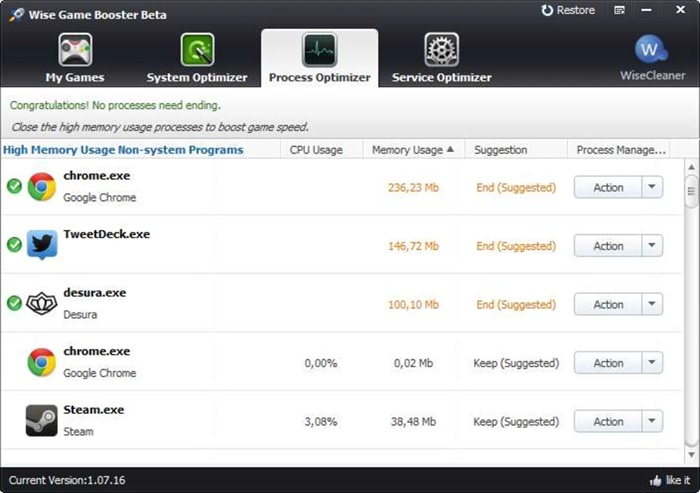Image resolution: width=700 pixels, height=493 pixels.
Task: Switch to the System Optimizer tab
Action: [197, 58]
